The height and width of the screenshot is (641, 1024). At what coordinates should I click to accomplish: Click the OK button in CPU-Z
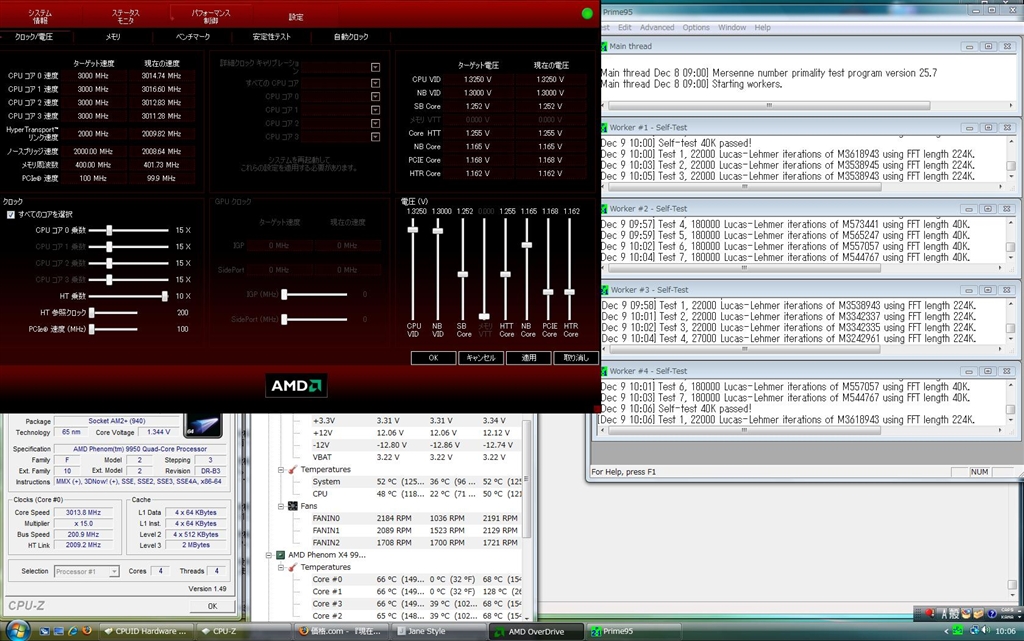pos(212,606)
